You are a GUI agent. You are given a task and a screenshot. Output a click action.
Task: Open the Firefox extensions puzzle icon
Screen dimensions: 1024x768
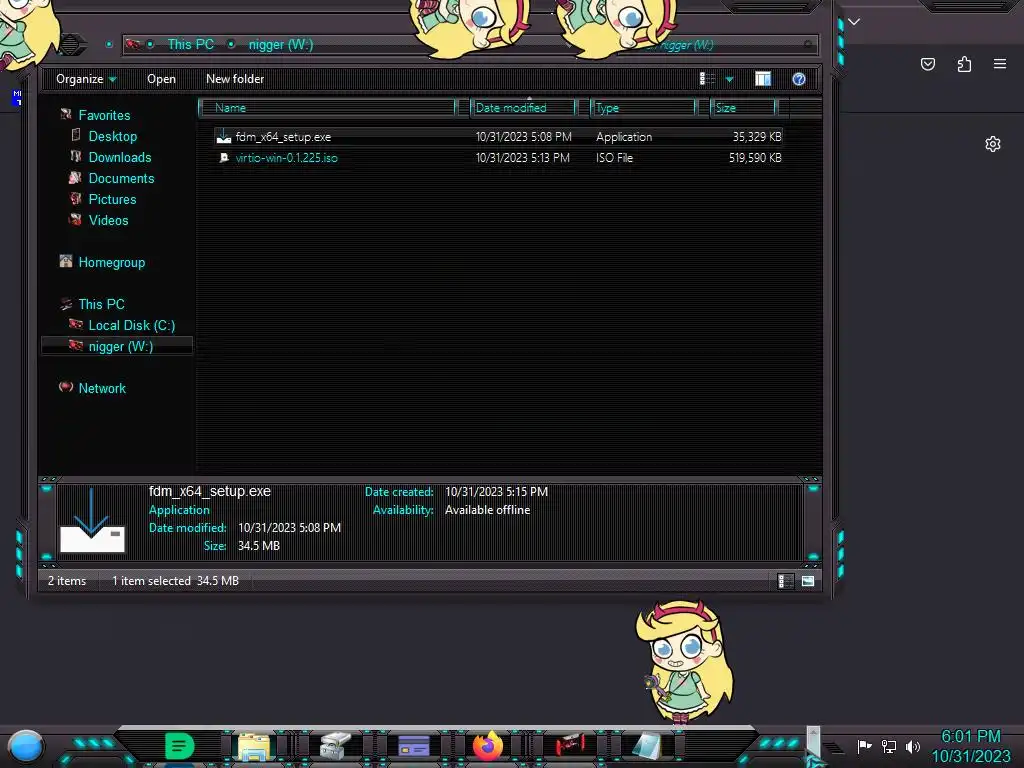tap(964, 64)
